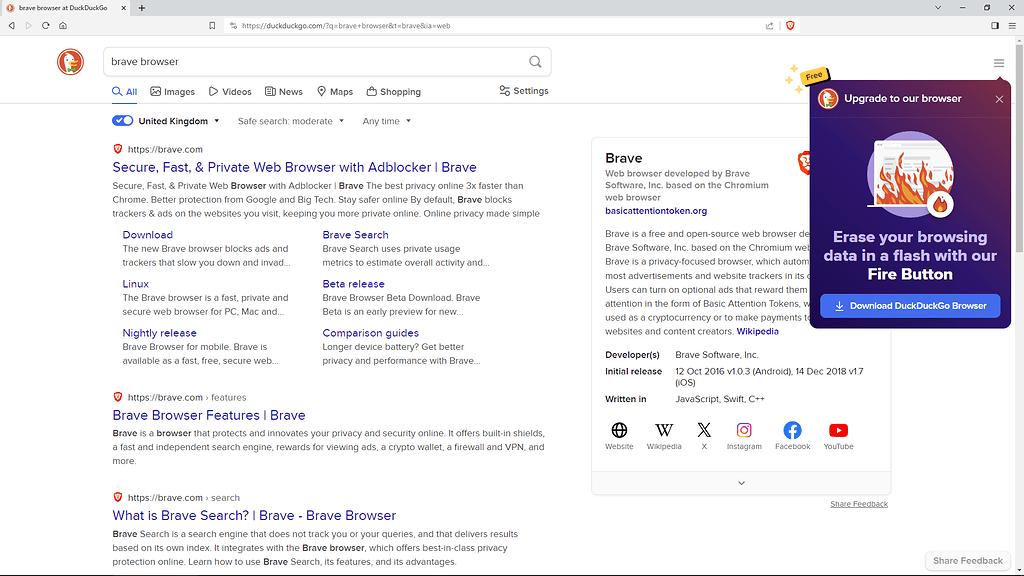Click the browser forward arrow

(28, 25)
